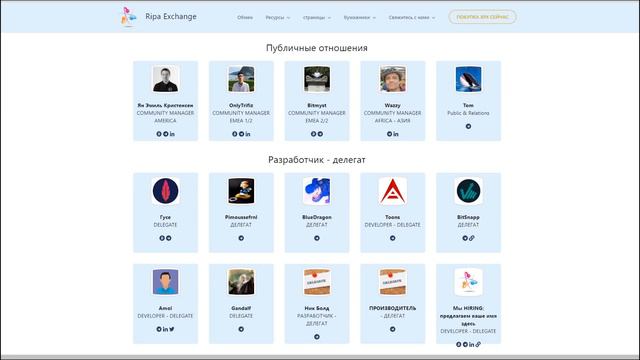Click the Ripa Exchange site title
Screen dimensions: 640x360
[171, 16]
